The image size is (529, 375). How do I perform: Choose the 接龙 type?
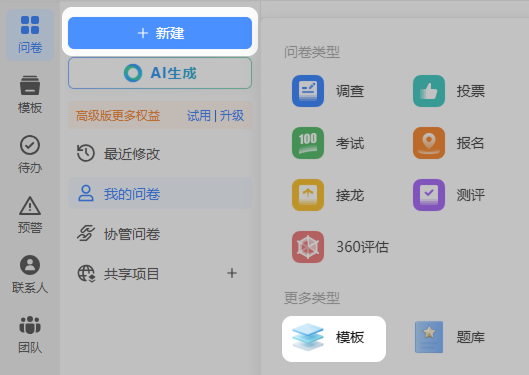tap(328, 195)
